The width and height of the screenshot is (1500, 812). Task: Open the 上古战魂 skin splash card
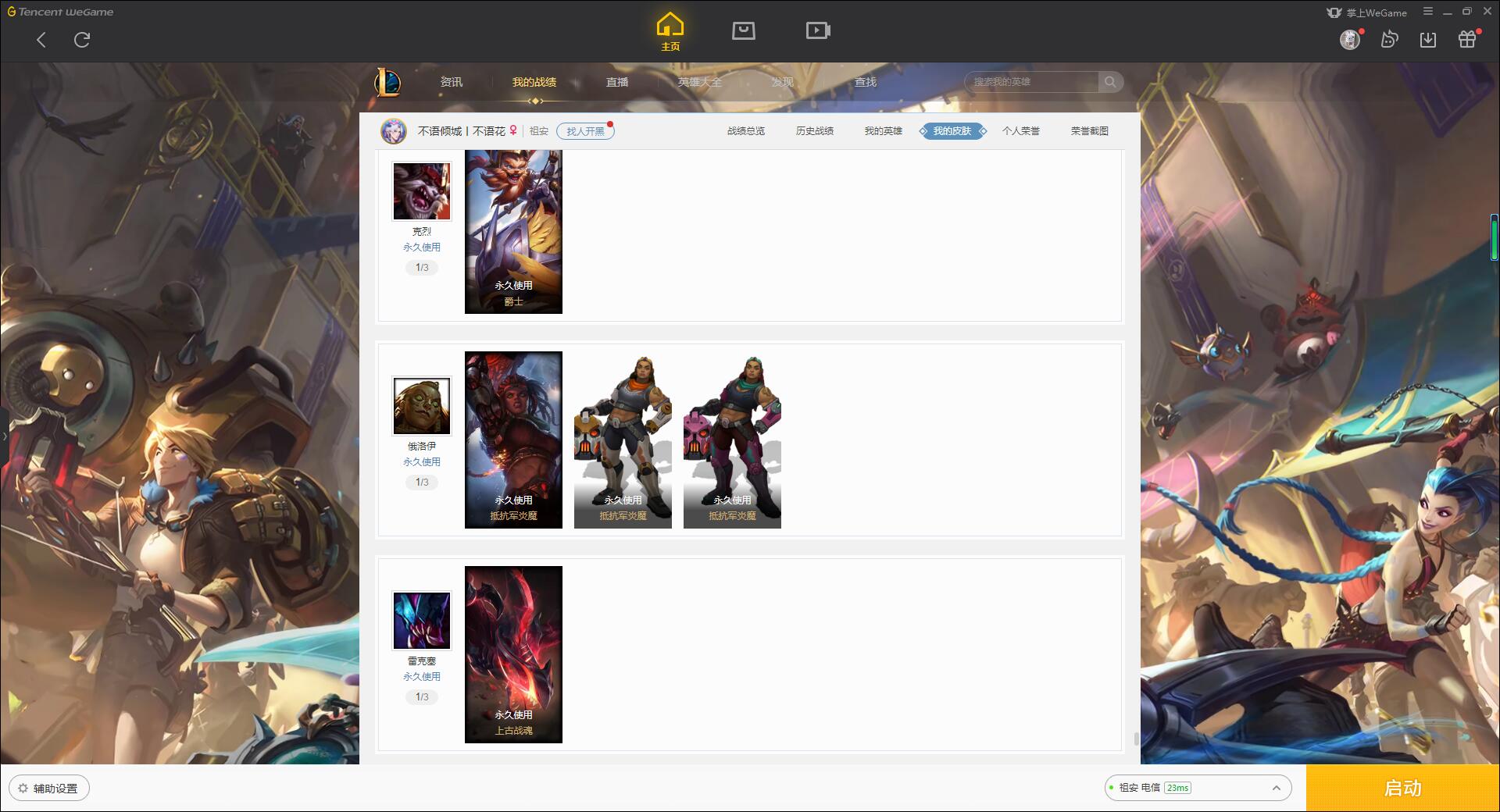coord(513,654)
